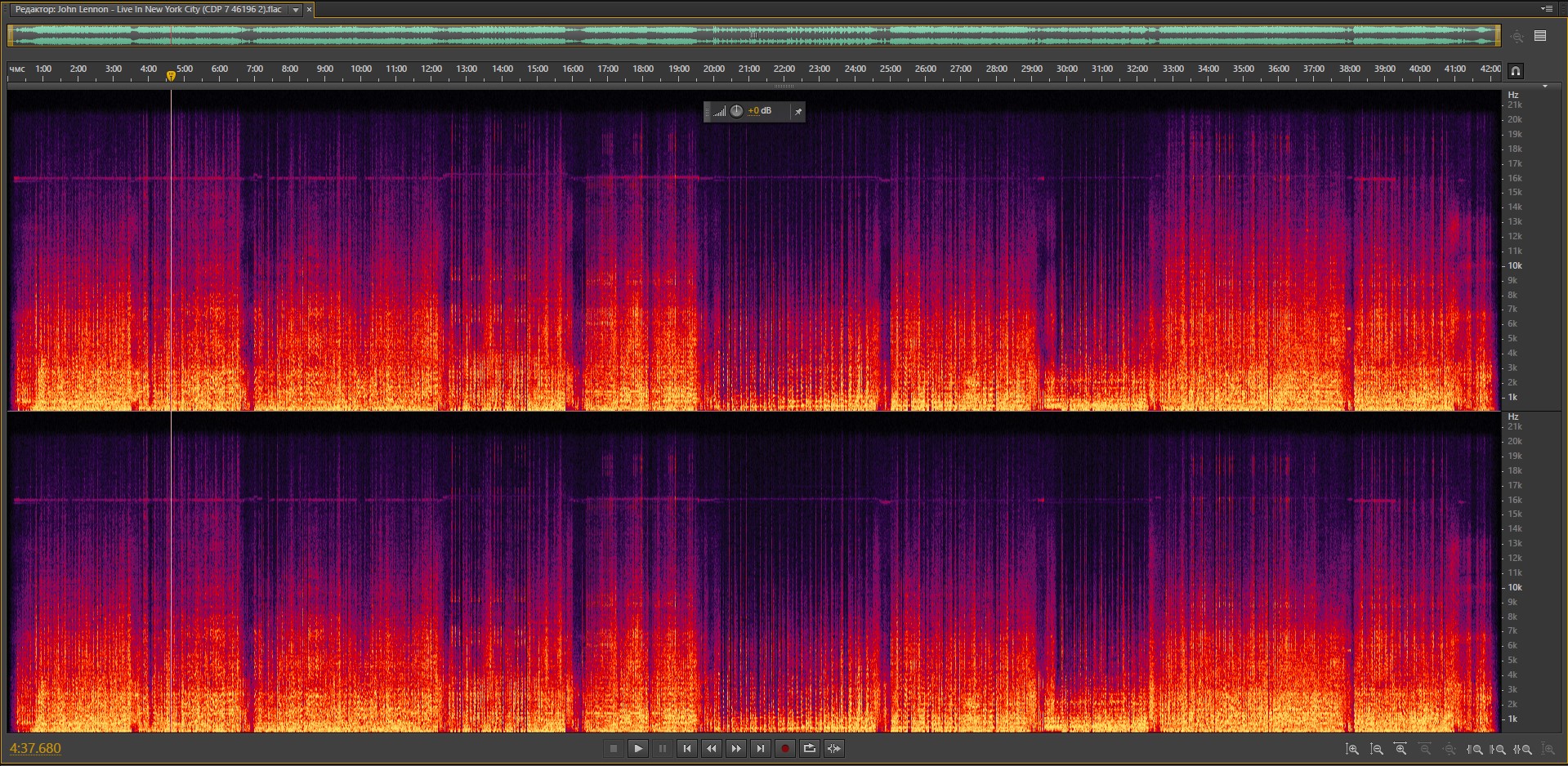Jump to previous marker with transport button
The height and width of the screenshot is (766, 1568).
(x=687, y=749)
